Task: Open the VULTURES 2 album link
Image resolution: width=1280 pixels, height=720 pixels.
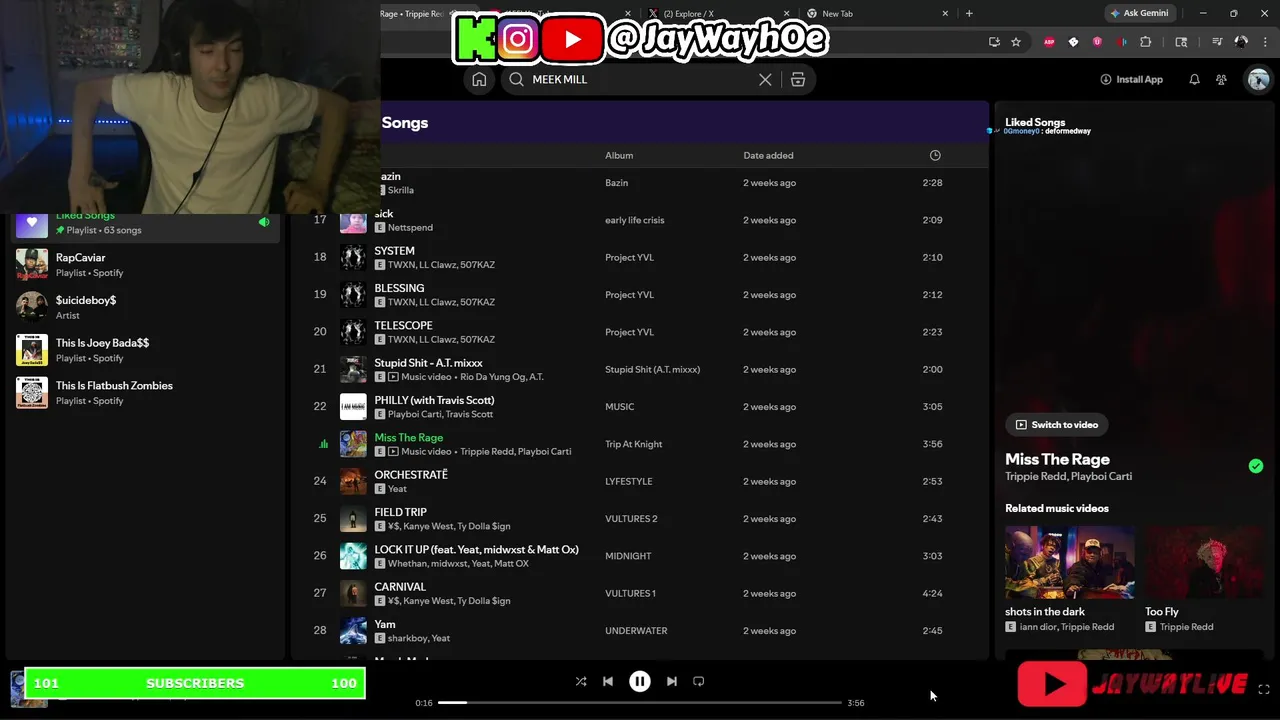Action: pos(631,519)
